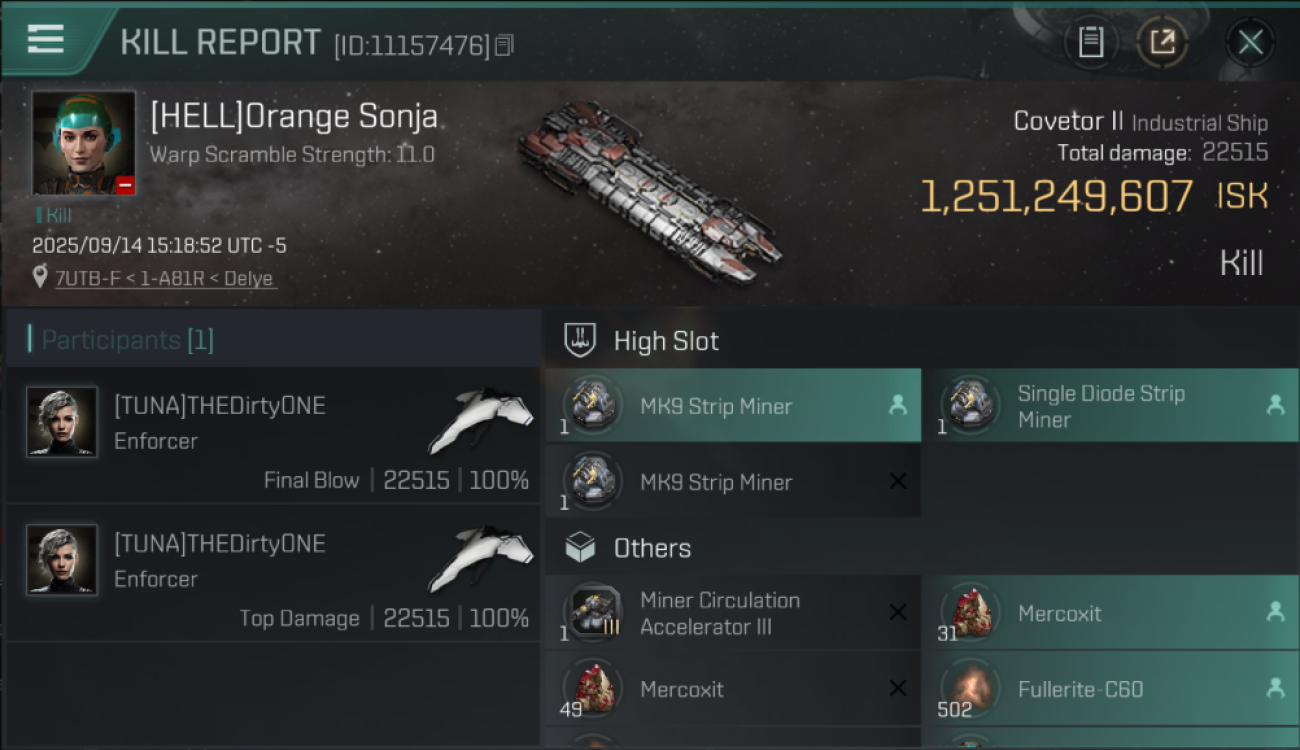Click the Final Blow Enforcer ship icon
Image resolution: width=1300 pixels, height=750 pixels.
[x=481, y=421]
